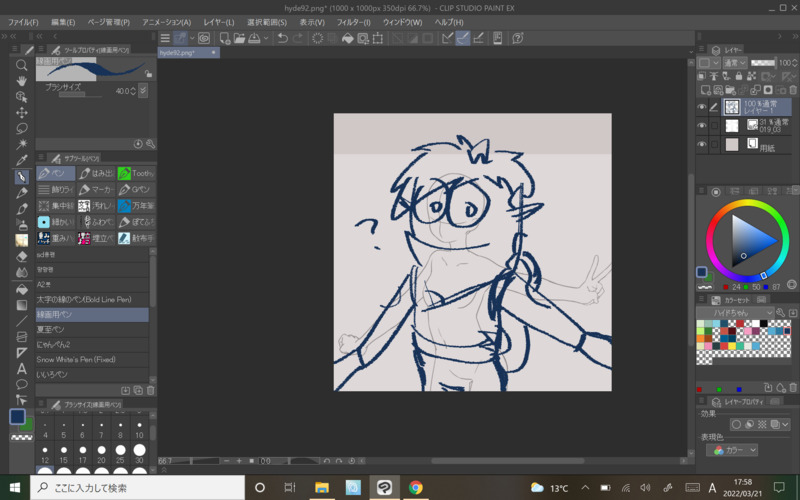
Task: Show hidden system tray icons chevron
Action: (x=585, y=487)
